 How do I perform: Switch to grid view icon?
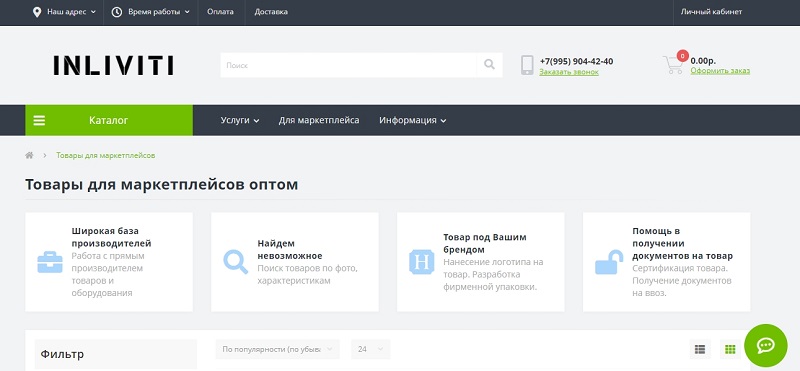pyautogui.click(x=730, y=350)
